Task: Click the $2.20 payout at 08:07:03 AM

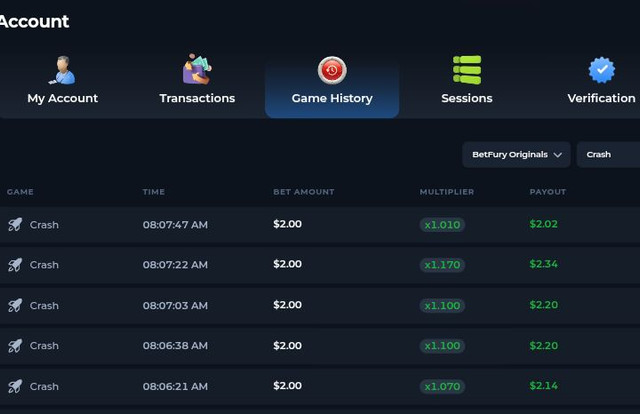Action: coord(543,305)
